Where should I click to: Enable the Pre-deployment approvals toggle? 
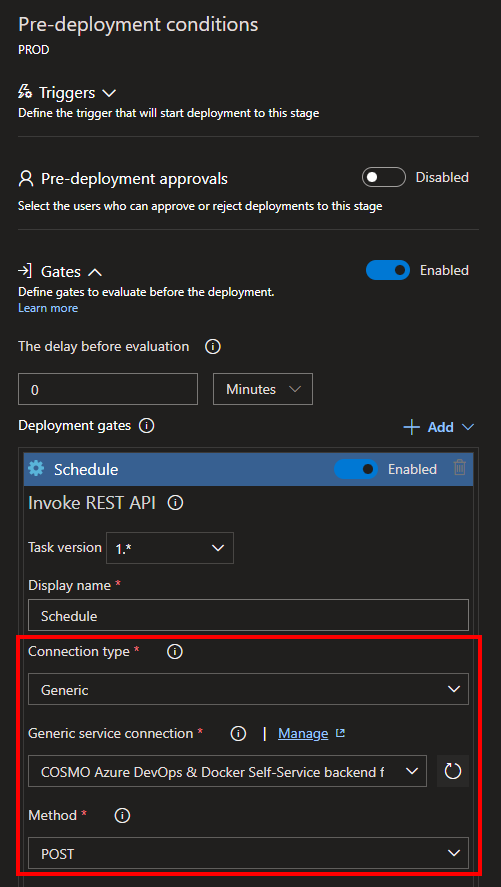coord(384,177)
